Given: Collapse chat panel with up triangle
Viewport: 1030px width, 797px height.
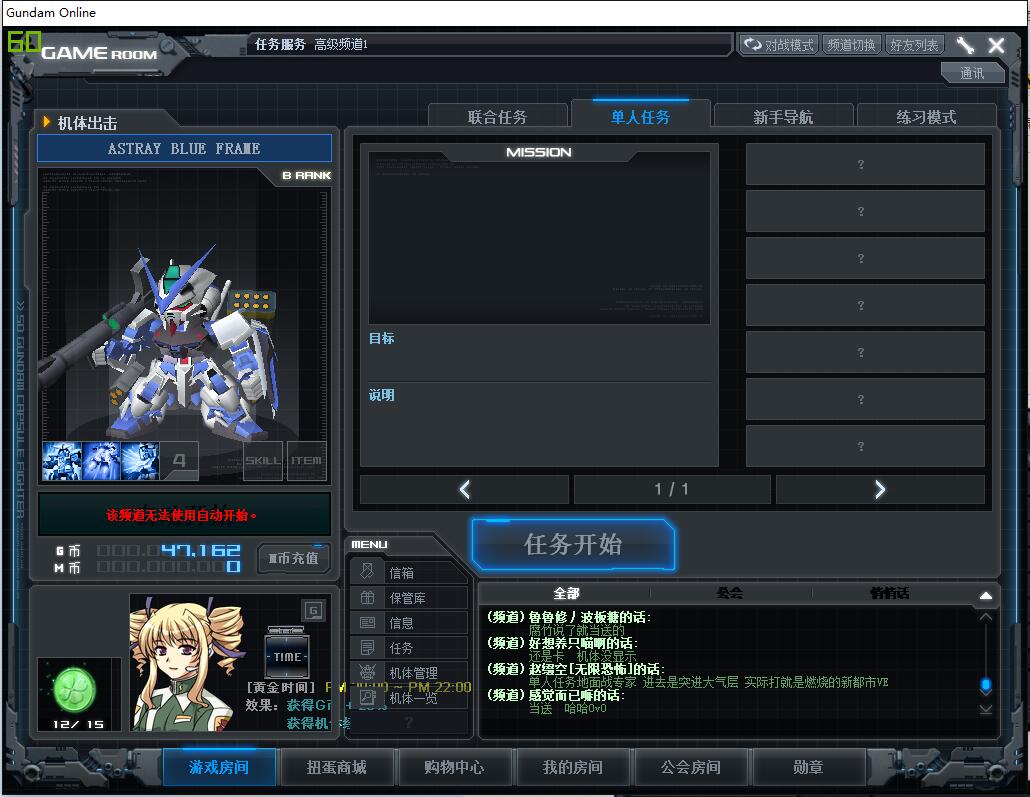Looking at the screenshot, I should coord(985,595).
